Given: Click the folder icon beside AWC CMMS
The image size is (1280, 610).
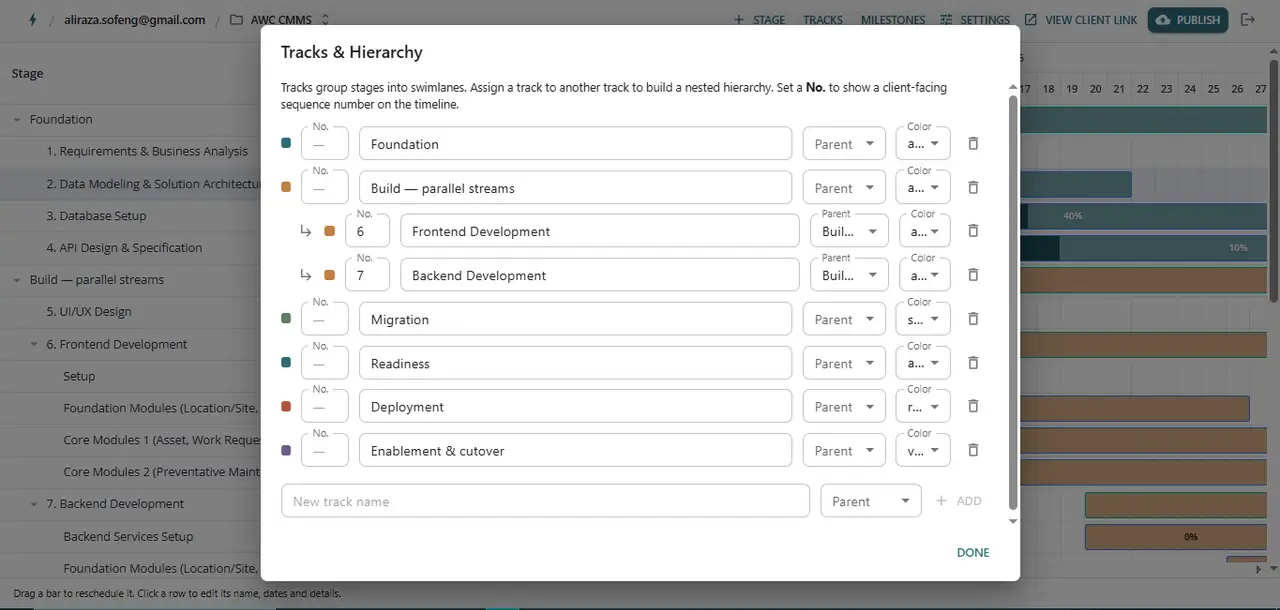Looking at the screenshot, I should (x=236, y=20).
